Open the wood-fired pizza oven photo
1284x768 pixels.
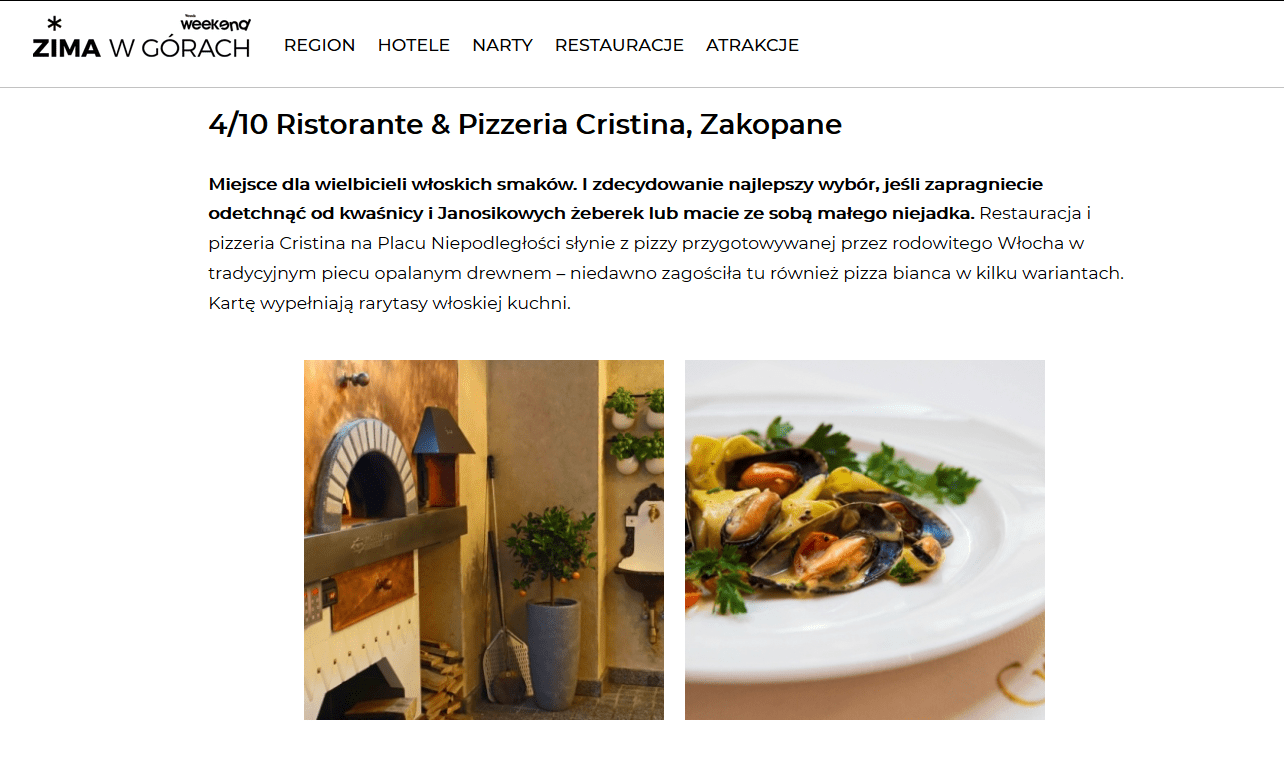coord(484,540)
